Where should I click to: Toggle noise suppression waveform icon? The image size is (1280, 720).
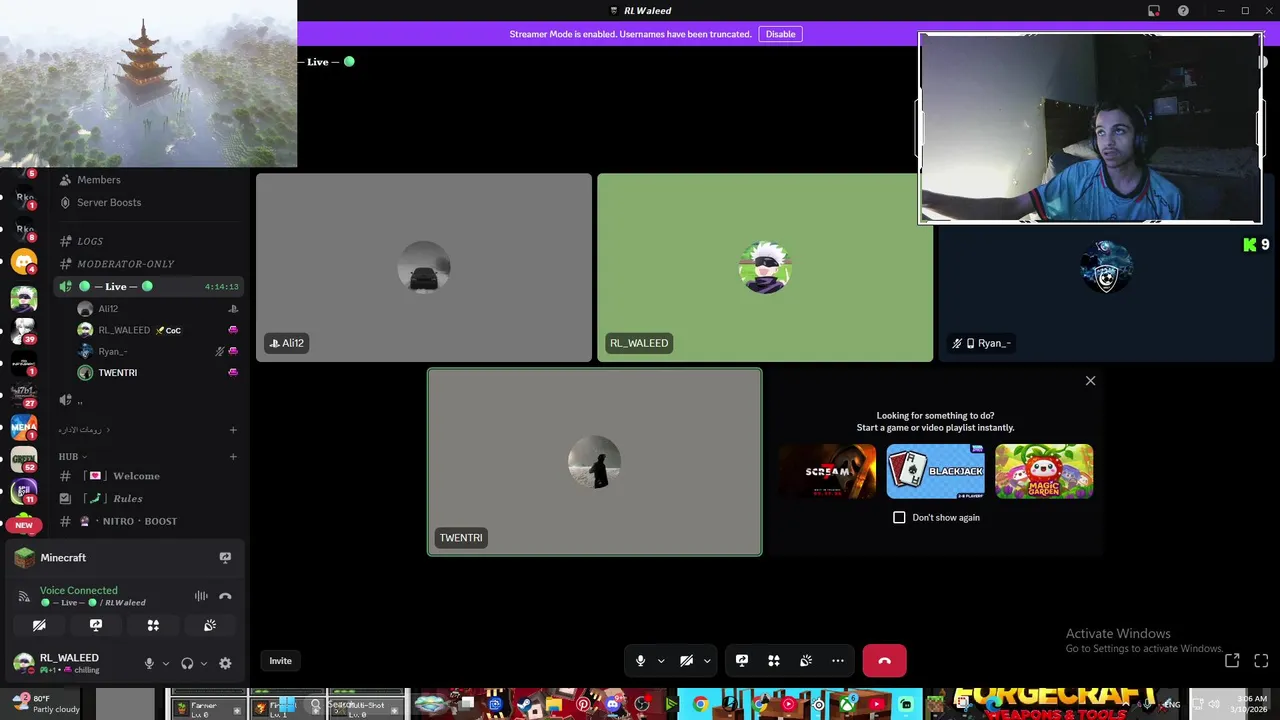point(201,596)
